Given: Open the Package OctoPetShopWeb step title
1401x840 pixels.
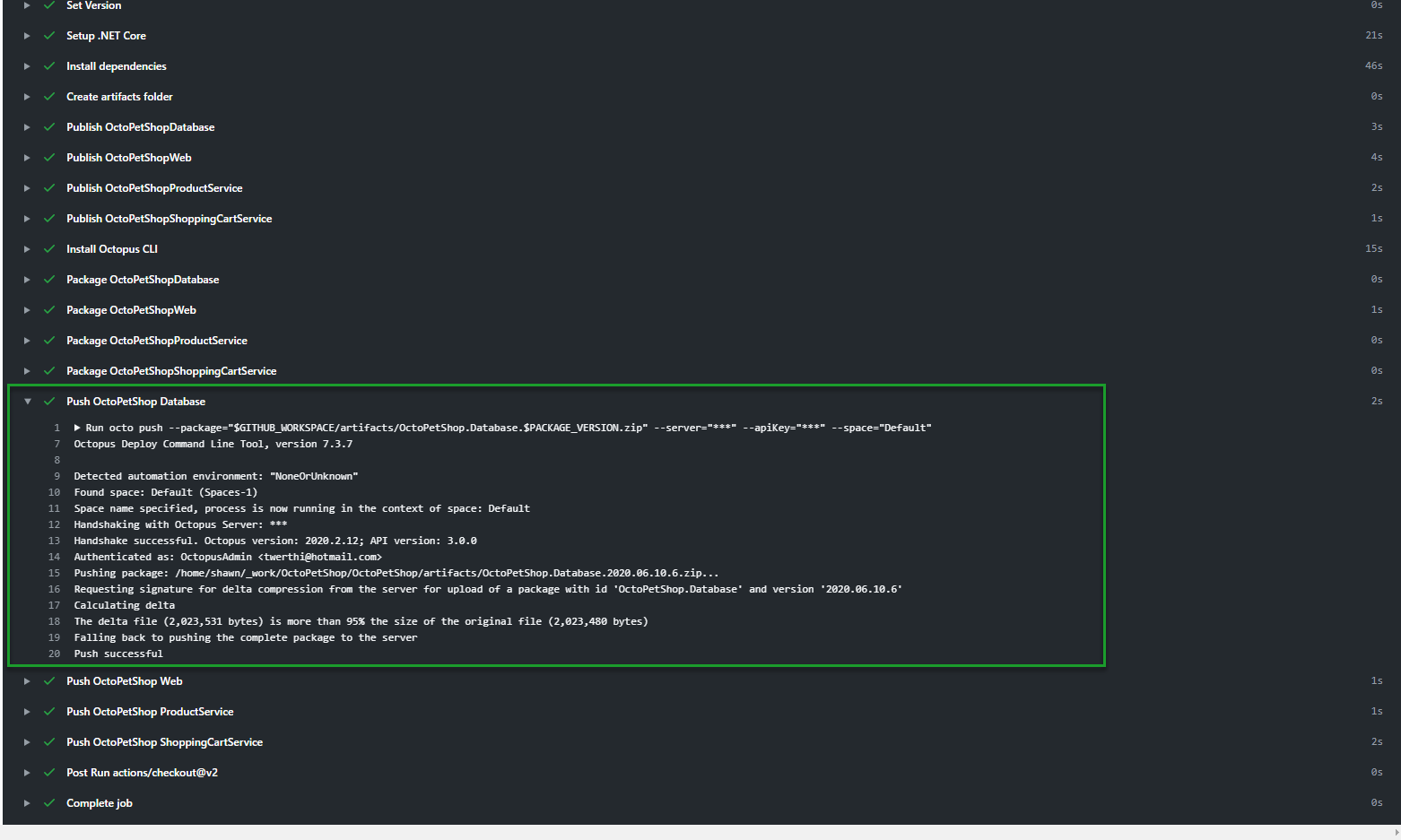Looking at the screenshot, I should (131, 310).
